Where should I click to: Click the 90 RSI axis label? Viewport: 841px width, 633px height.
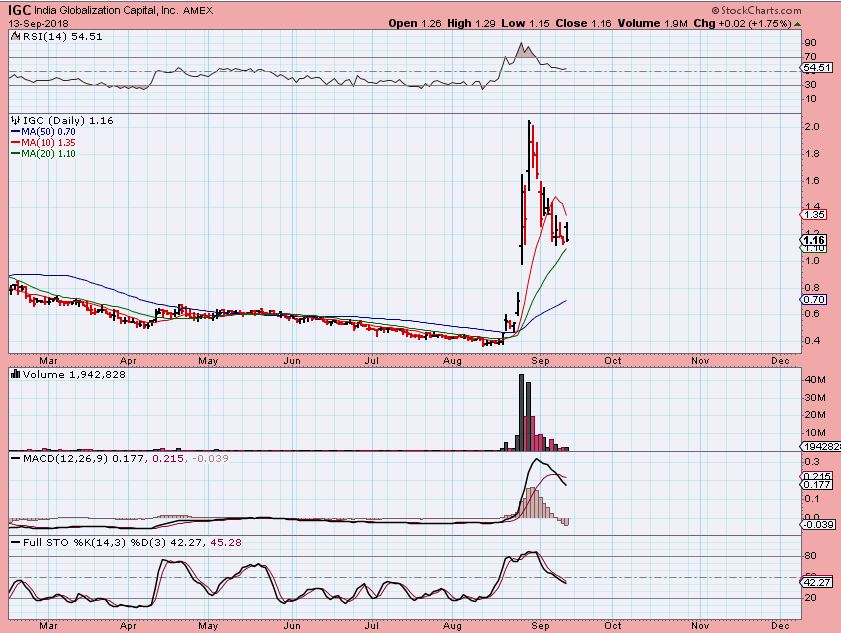[x=810, y=43]
